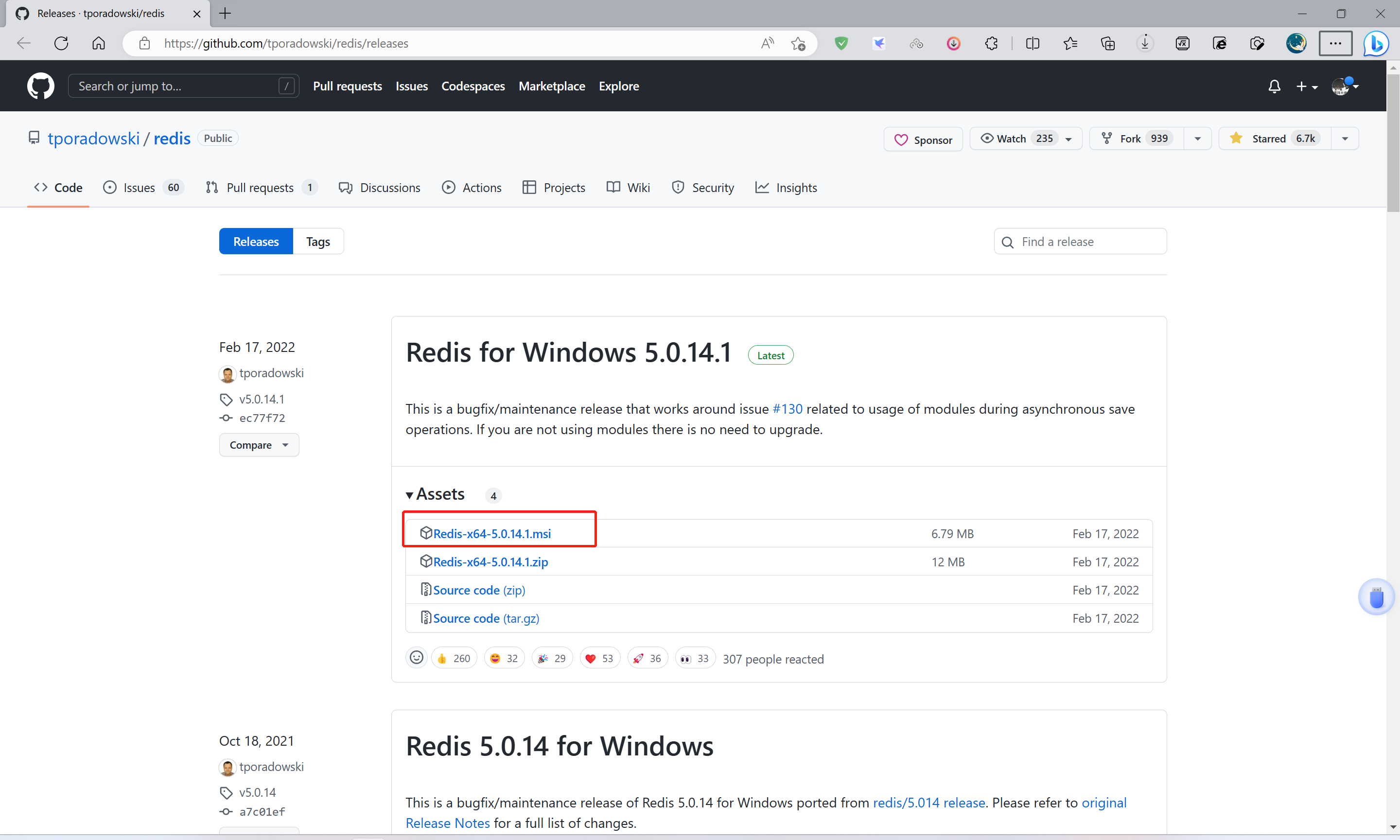Toggle the hooray reaction 29
This screenshot has height=840, width=1400.
[x=552, y=658]
